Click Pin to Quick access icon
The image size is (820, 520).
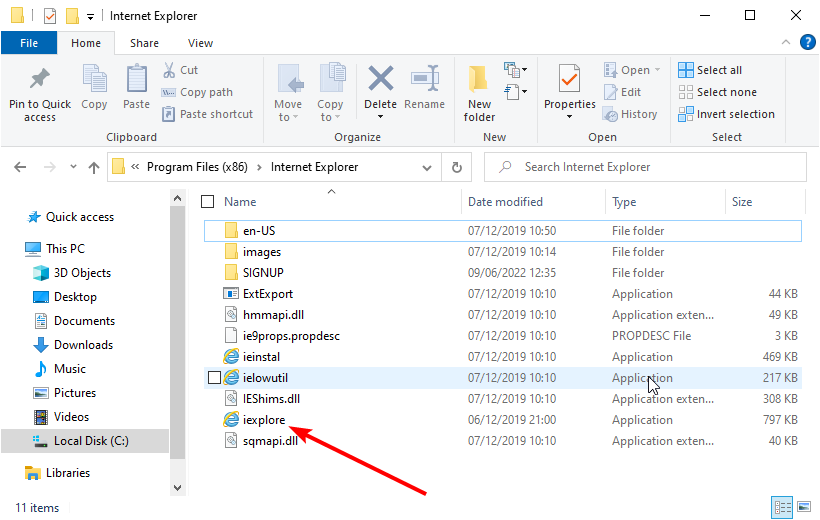coord(40,79)
